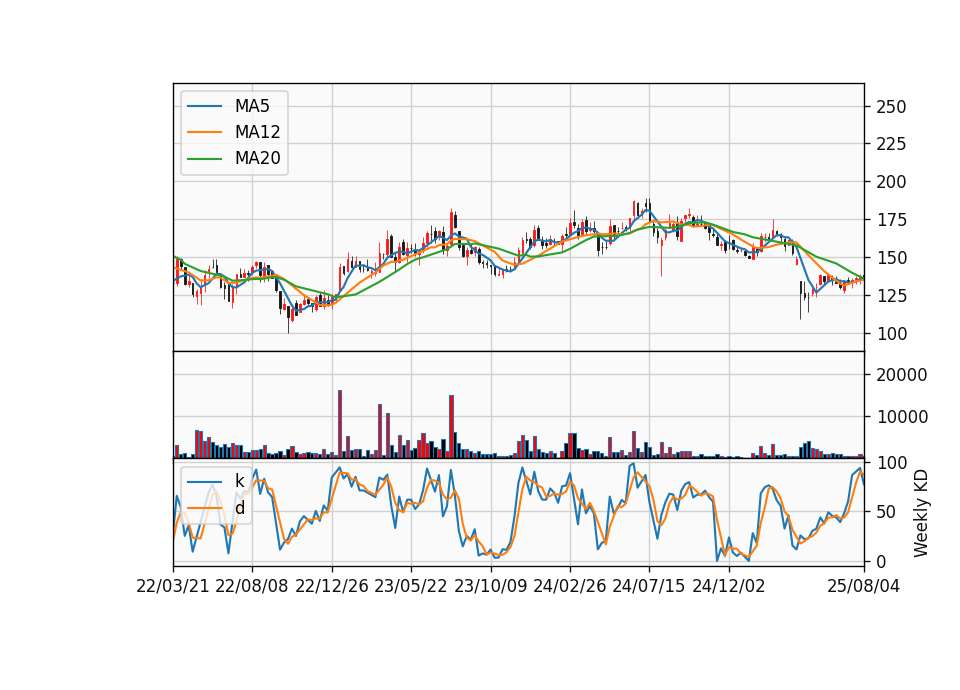Click the blue MA5 legend line sample
The width and height of the screenshot is (960, 690).
coord(204,107)
